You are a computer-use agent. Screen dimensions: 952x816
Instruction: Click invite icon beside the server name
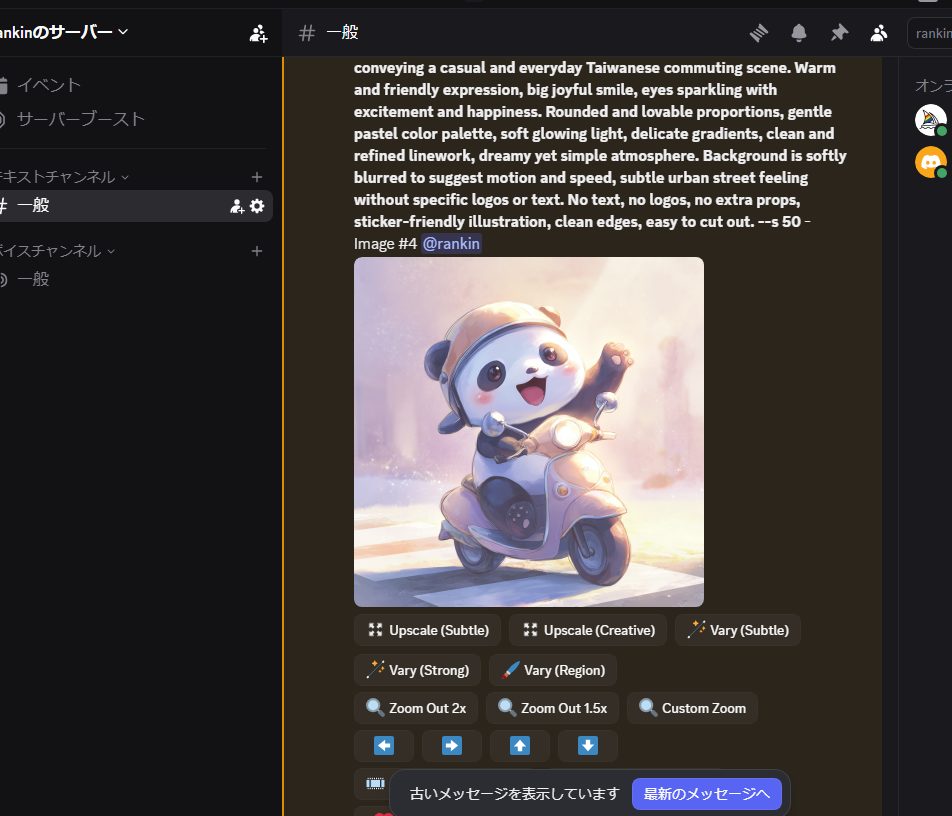coord(258,33)
